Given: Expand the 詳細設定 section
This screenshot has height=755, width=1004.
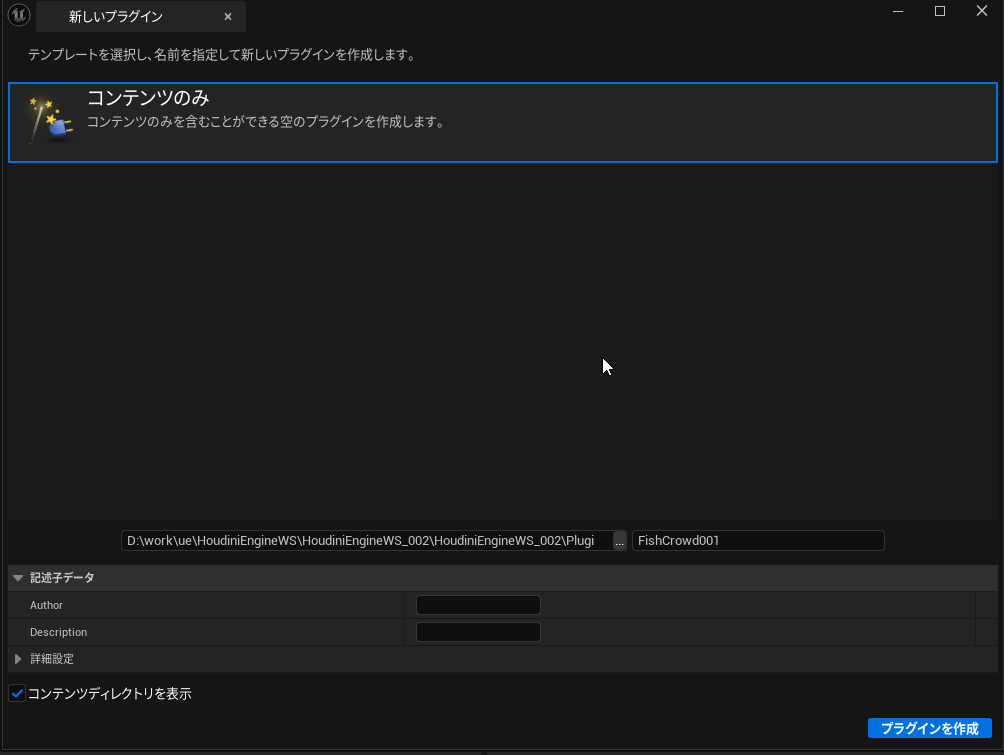Looking at the screenshot, I should tap(18, 659).
